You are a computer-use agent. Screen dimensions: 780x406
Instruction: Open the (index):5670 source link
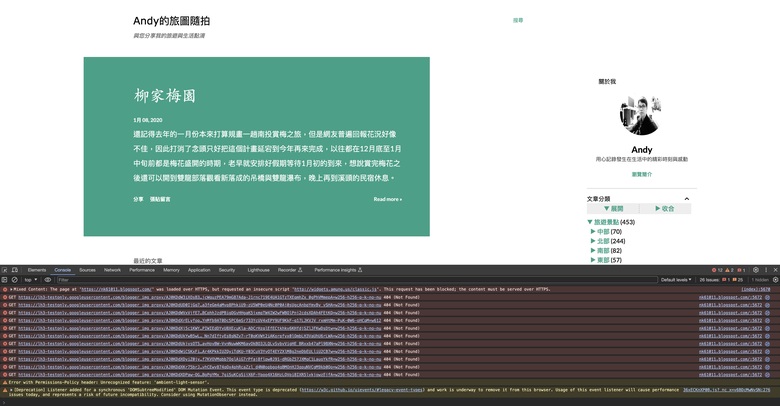coord(756,289)
